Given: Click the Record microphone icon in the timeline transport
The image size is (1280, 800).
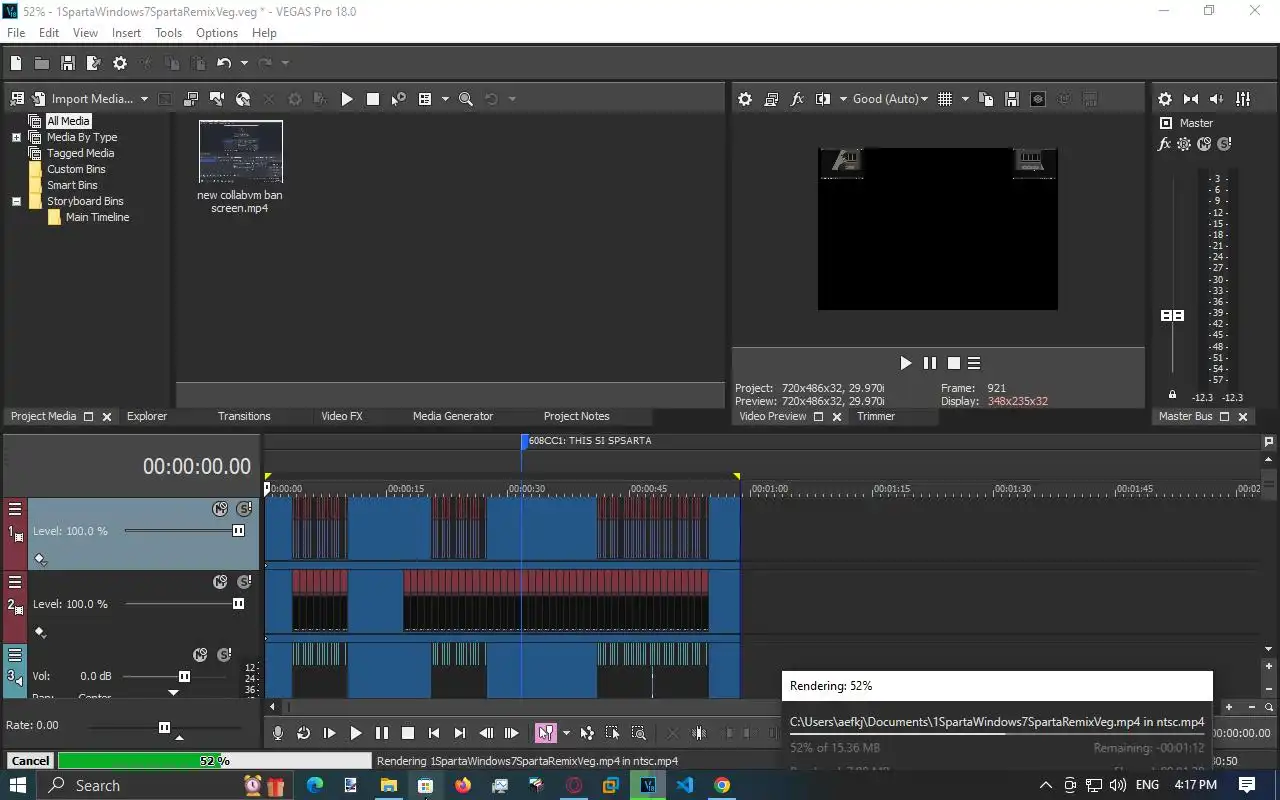Looking at the screenshot, I should [x=278, y=733].
